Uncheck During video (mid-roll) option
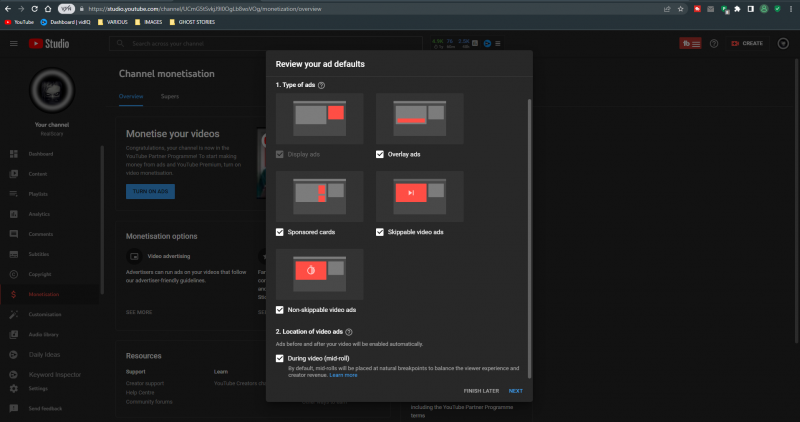 coord(280,357)
